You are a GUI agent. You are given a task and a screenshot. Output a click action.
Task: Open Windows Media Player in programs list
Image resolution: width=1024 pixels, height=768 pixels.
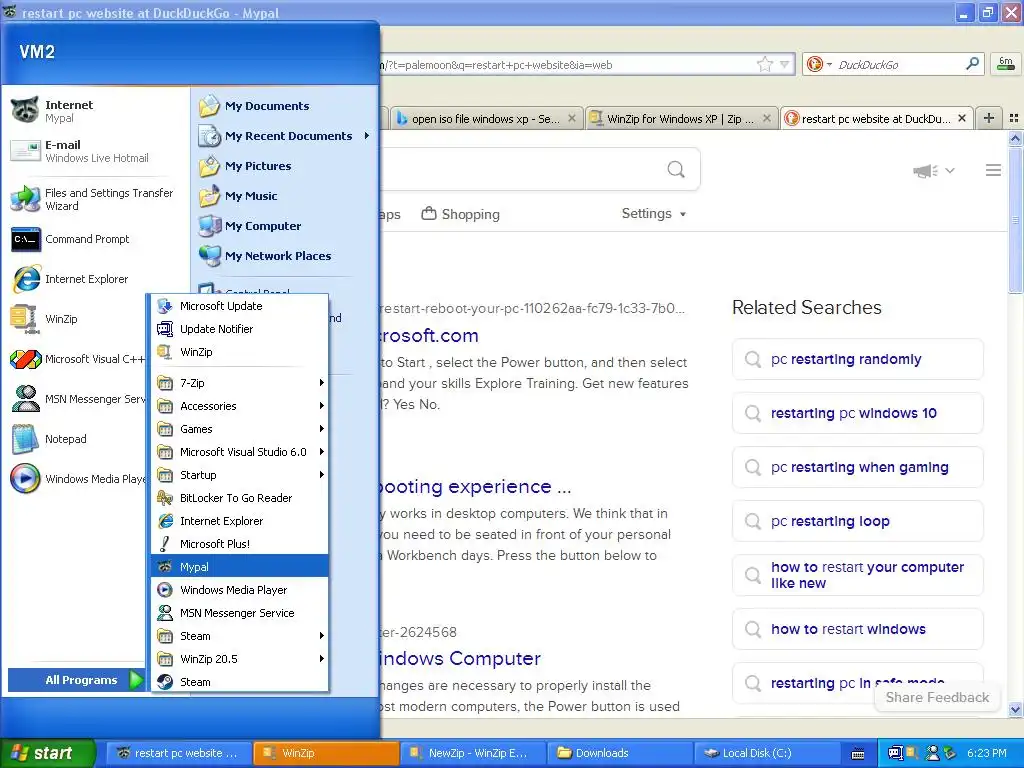[240, 590]
